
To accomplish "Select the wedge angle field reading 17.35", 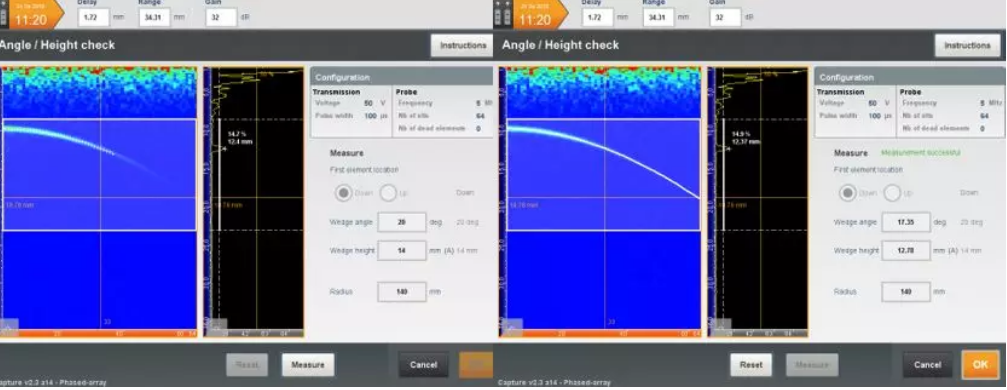I will click(x=906, y=222).
